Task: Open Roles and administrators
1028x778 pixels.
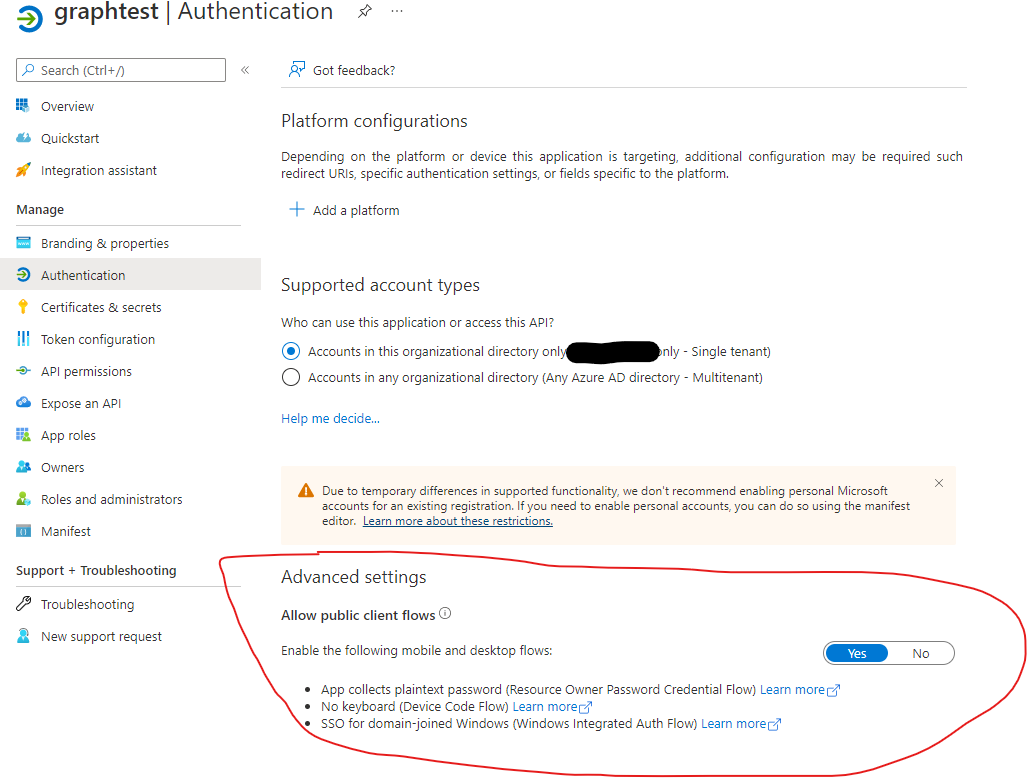Action: [x=111, y=499]
